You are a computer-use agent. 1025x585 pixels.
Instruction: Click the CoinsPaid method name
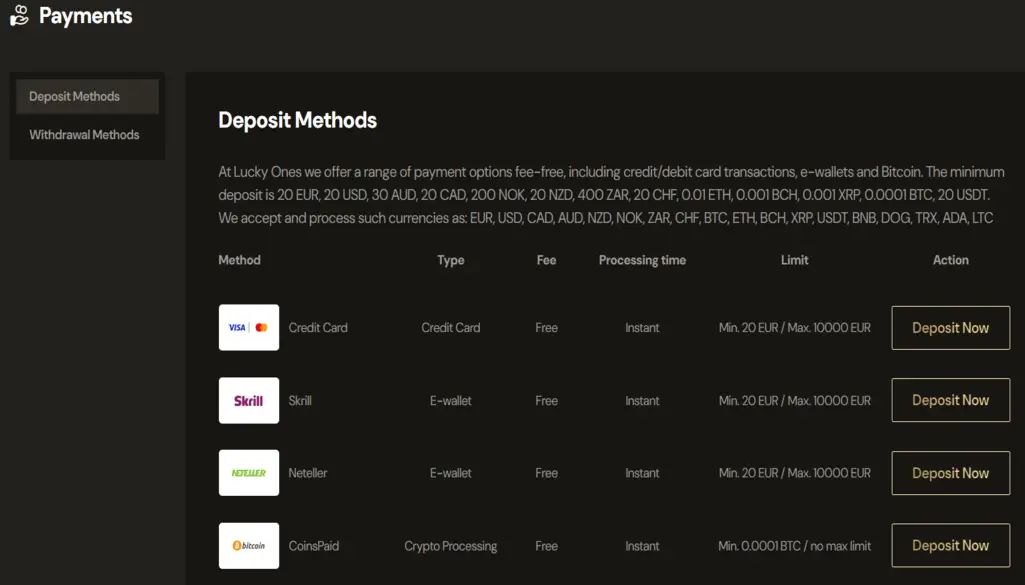tap(314, 546)
